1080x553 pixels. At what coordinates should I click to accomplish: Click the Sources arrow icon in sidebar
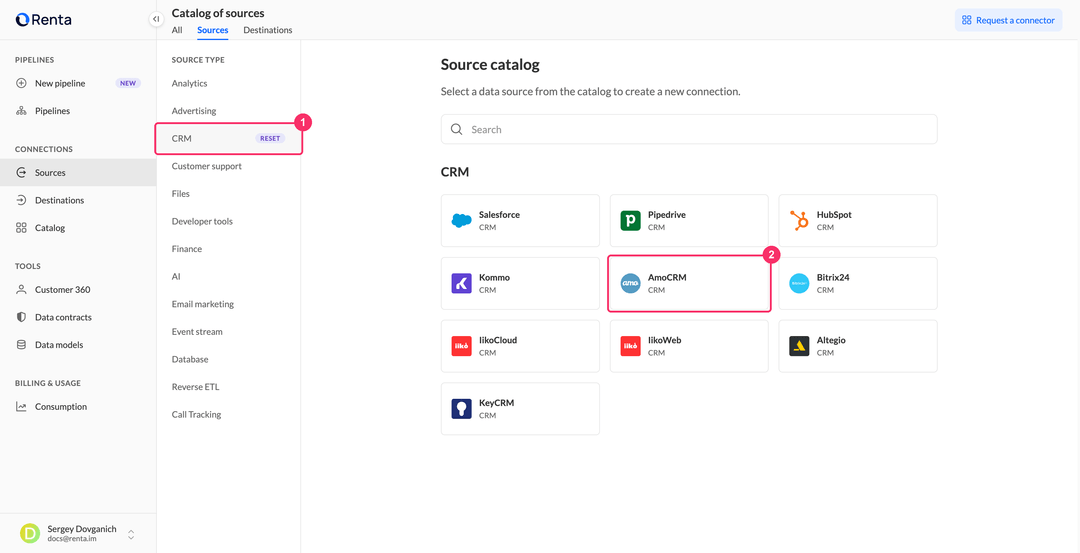[x=21, y=173]
